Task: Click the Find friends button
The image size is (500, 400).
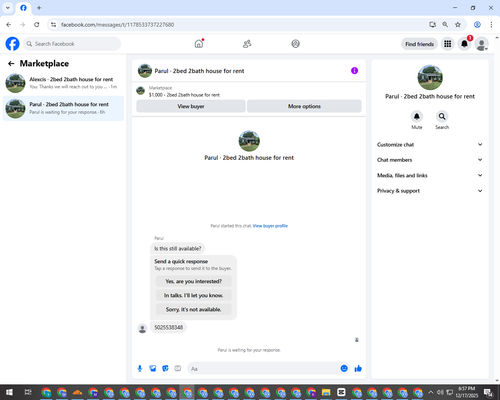Action: pyautogui.click(x=419, y=44)
